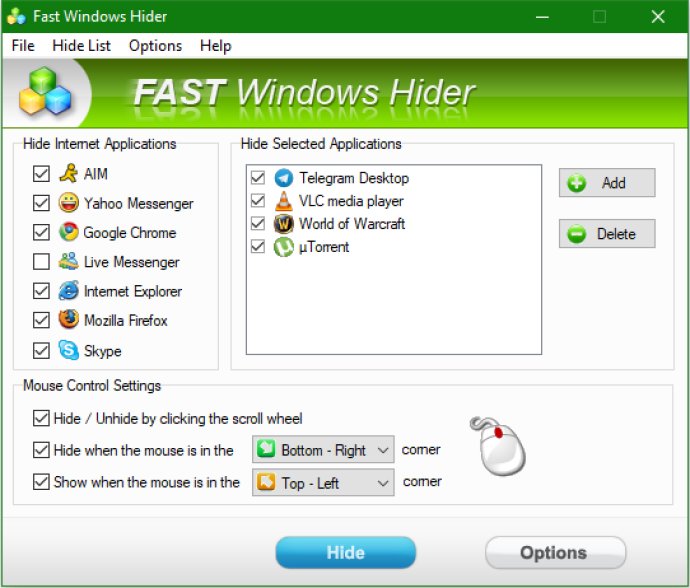The width and height of the screenshot is (690, 588).
Task: Click the AIM running man icon
Action: tap(69, 173)
